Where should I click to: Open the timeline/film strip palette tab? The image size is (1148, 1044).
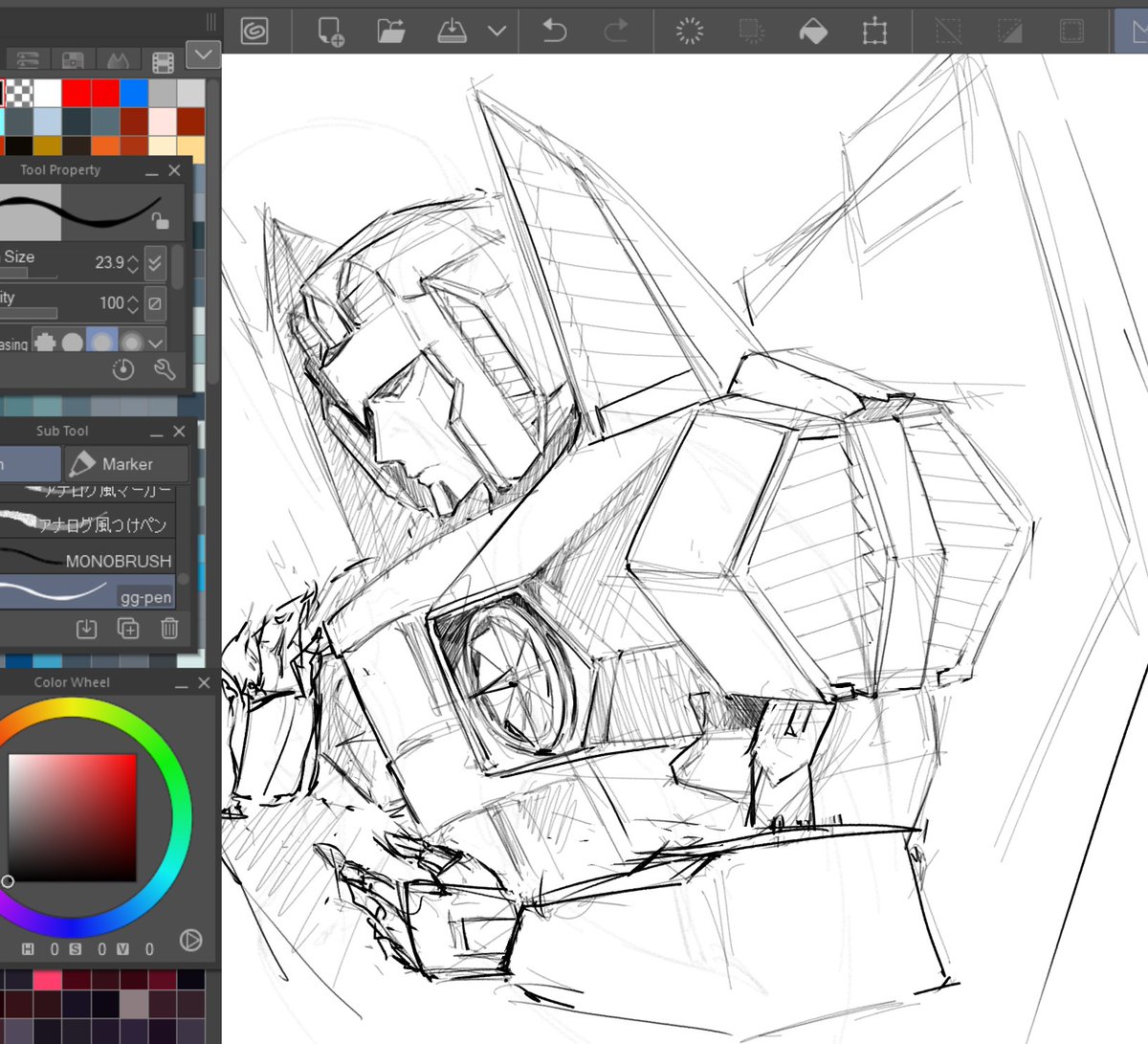click(163, 61)
